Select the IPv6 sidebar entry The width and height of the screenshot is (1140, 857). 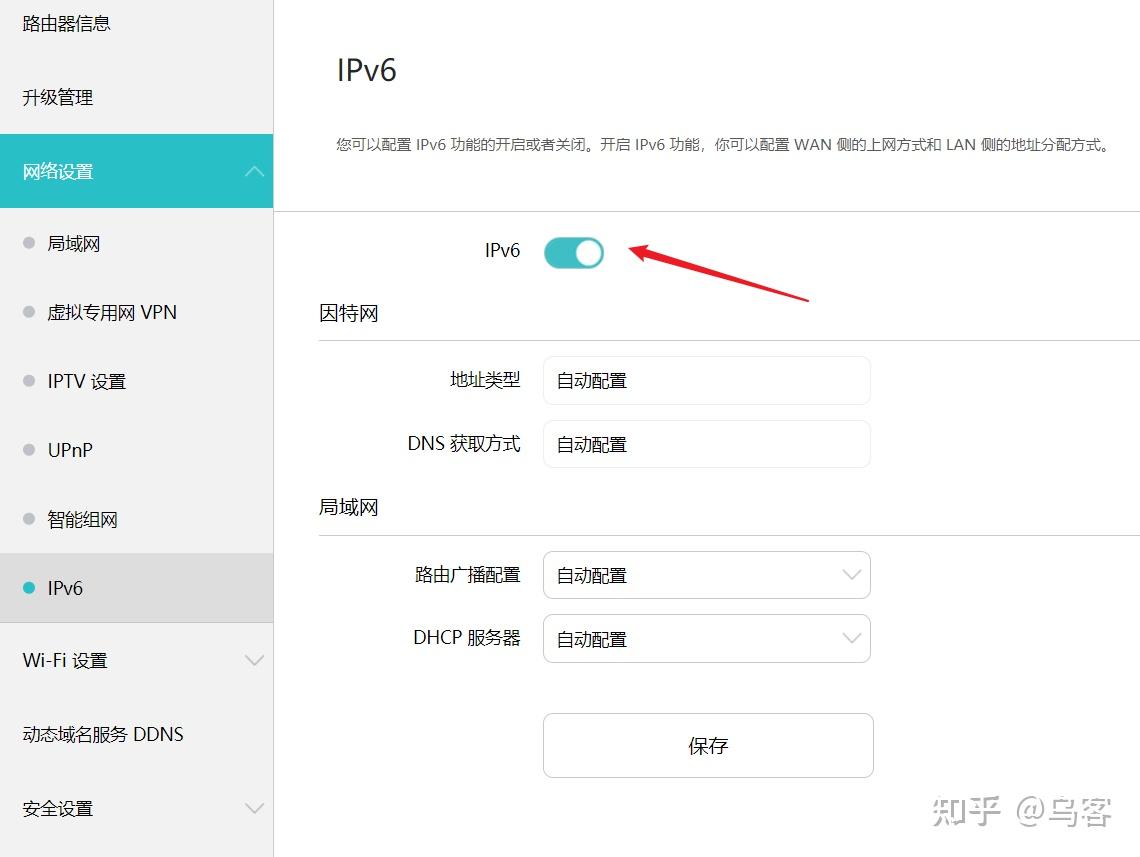65,588
